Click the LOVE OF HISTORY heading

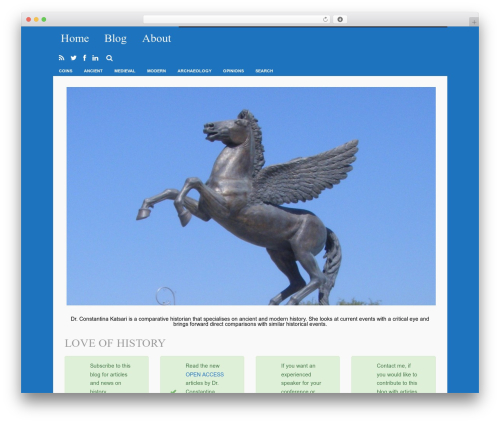click(x=115, y=343)
